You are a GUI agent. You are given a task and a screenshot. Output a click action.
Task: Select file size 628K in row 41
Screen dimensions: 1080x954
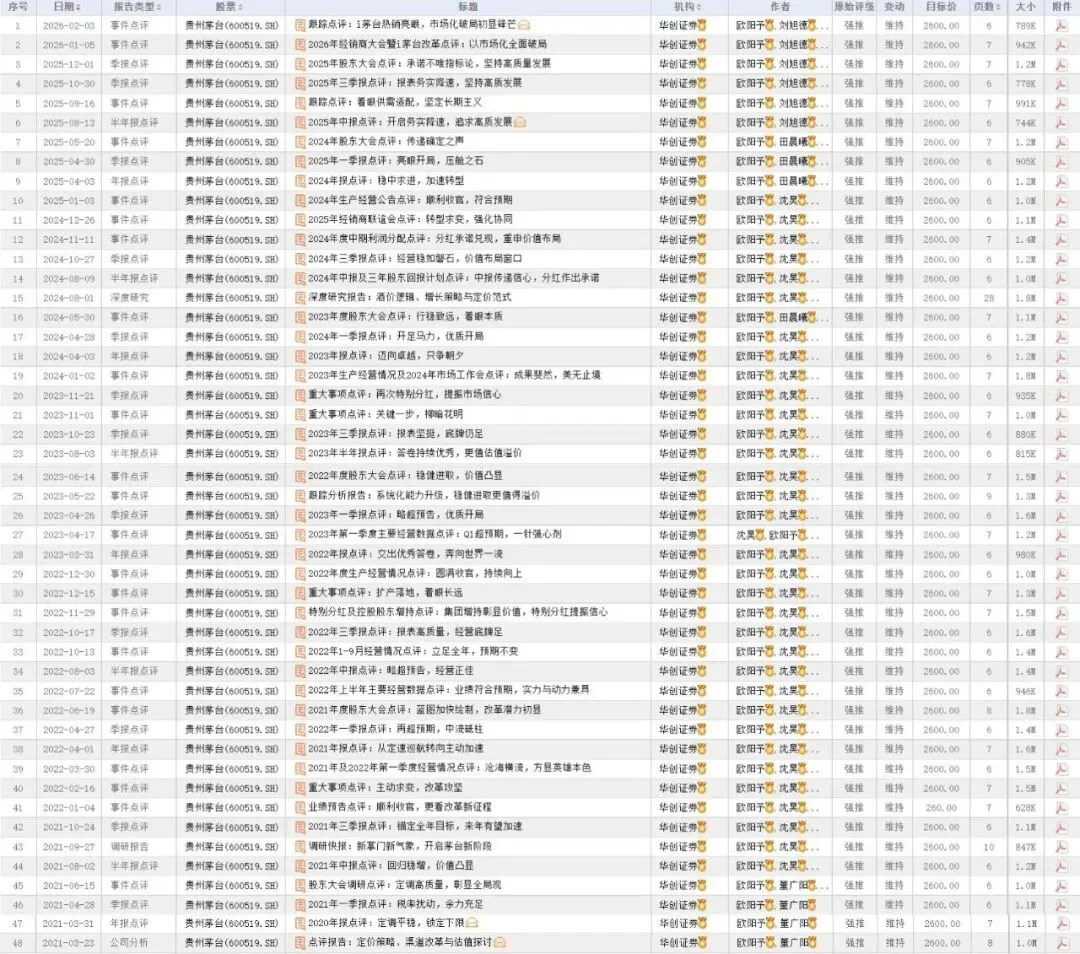click(x=1026, y=807)
